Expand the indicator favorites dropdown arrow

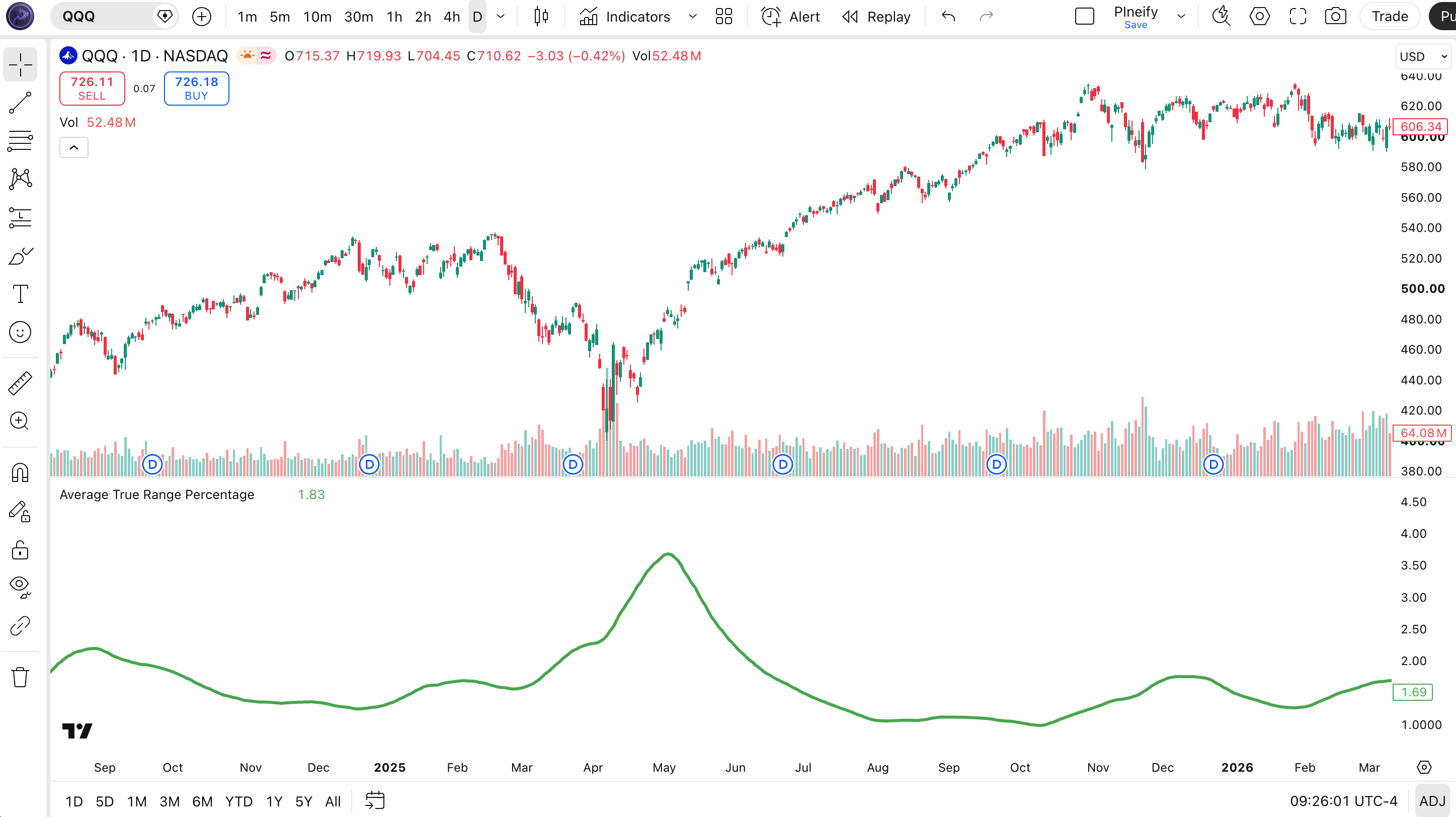(692, 17)
